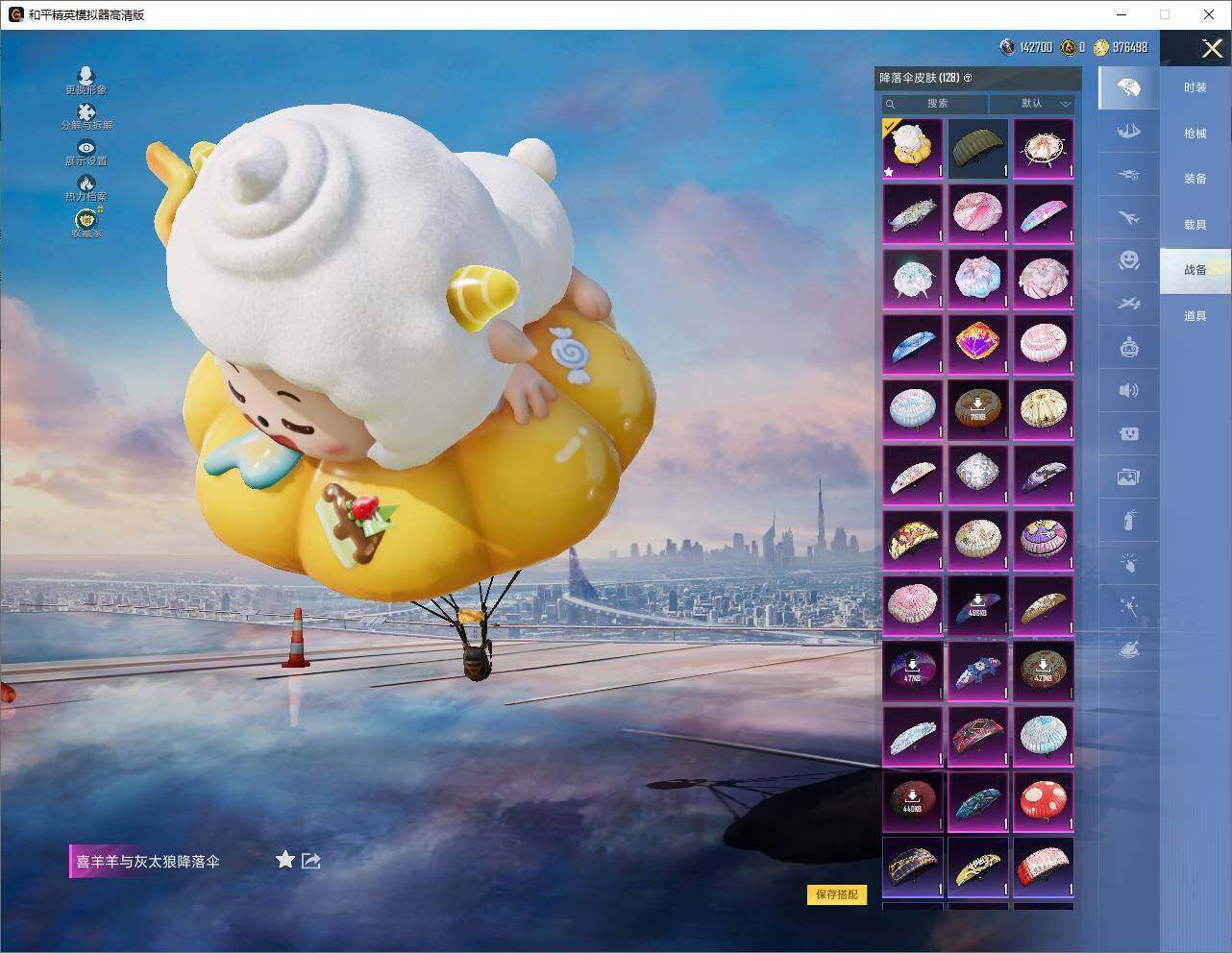The width and height of the screenshot is (1232, 953).
Task: Click the silver currency balance 142700
Action: [x=1026, y=47]
